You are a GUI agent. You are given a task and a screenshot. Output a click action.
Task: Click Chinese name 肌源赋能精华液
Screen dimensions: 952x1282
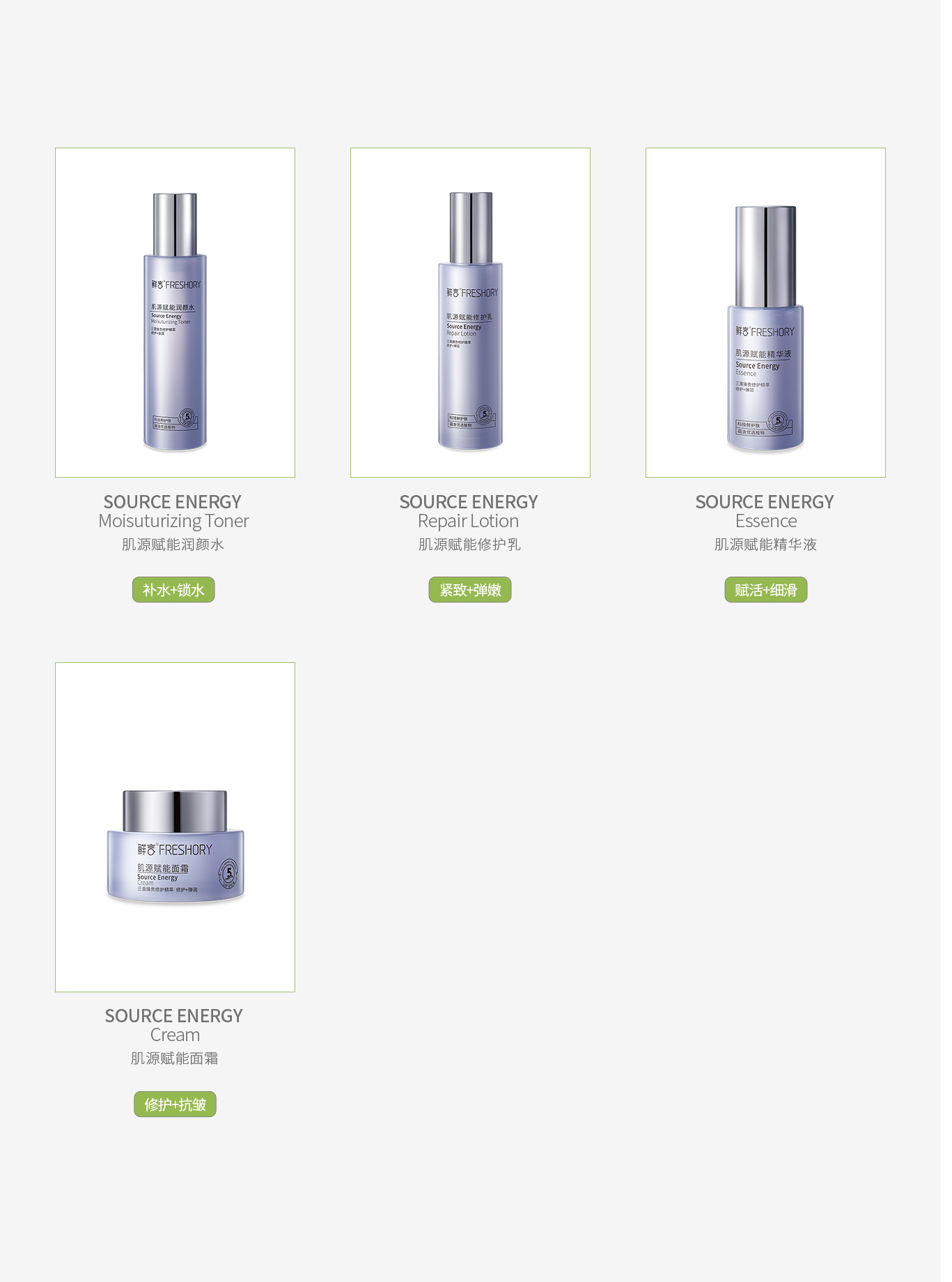pos(765,545)
